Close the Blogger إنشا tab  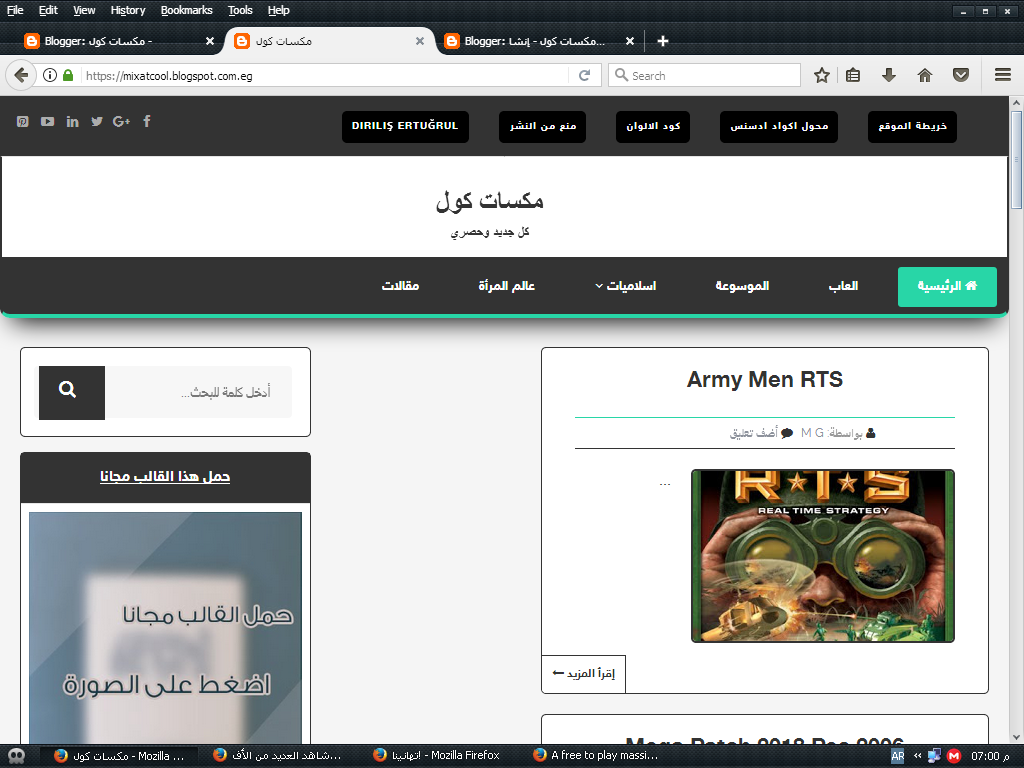pyautogui.click(x=630, y=41)
